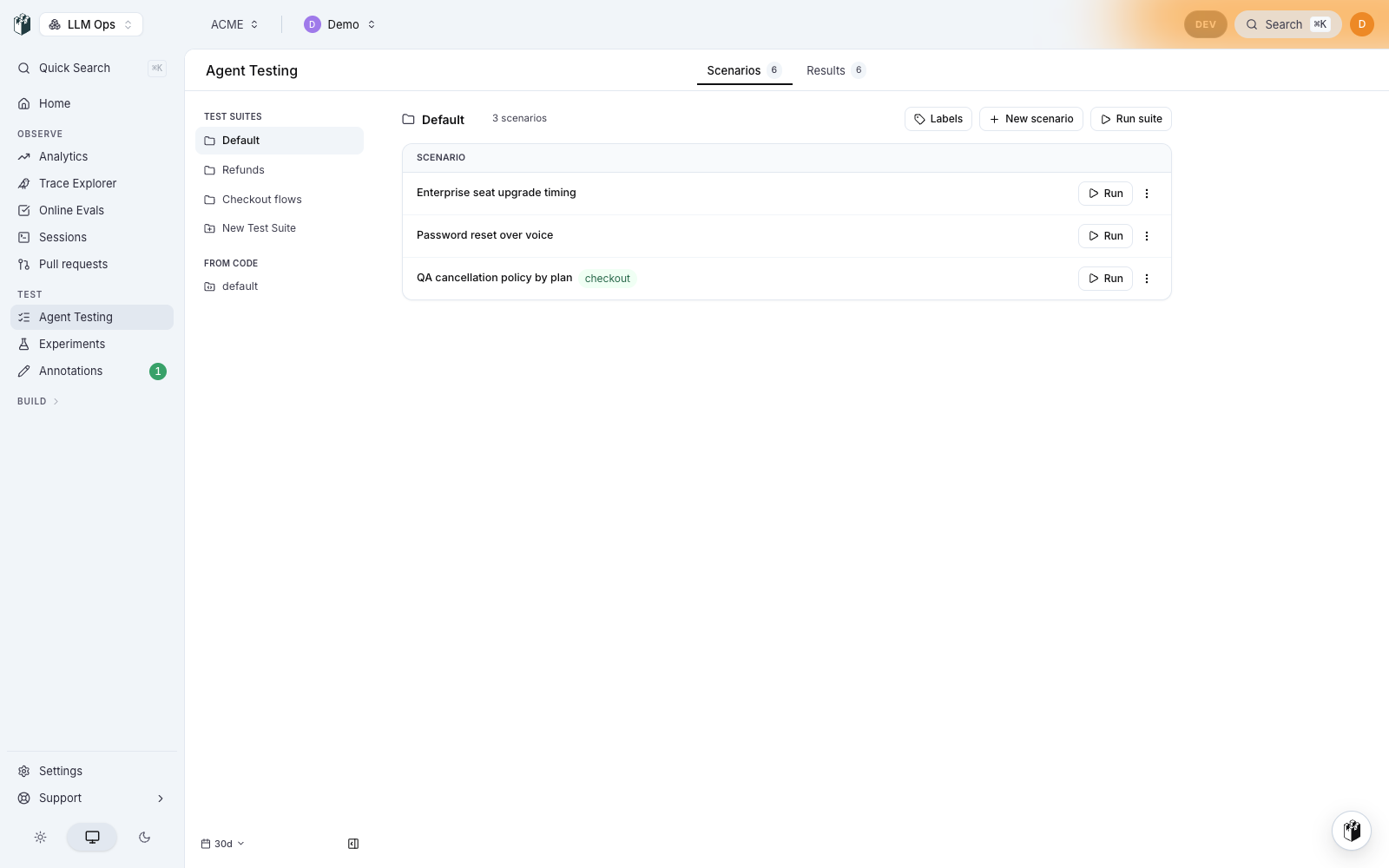Screen dimensions: 1389x868
Task: Run the Password reset over voice scenario
Action: tap(1105, 236)
